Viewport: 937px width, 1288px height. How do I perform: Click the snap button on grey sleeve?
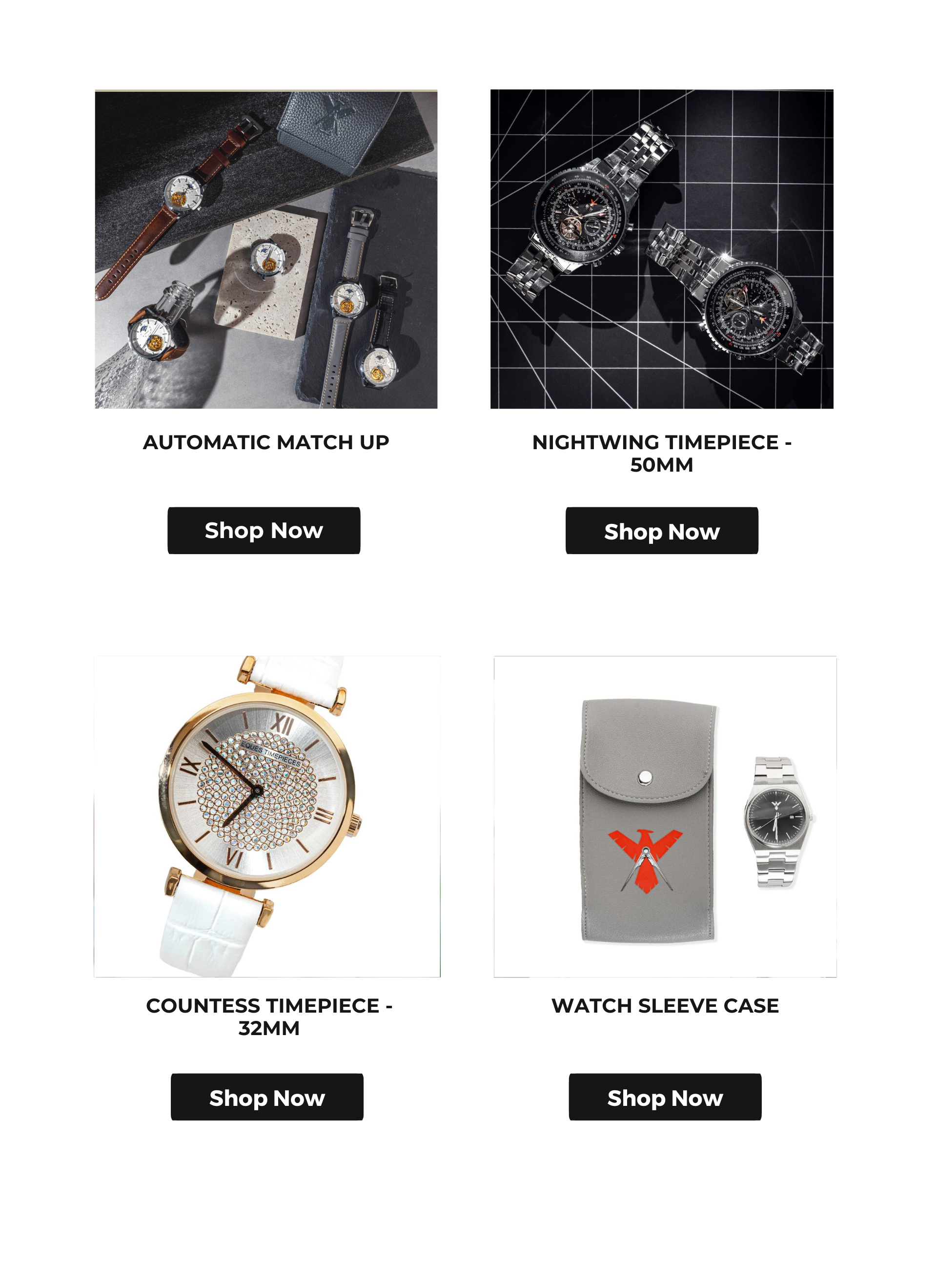click(645, 776)
